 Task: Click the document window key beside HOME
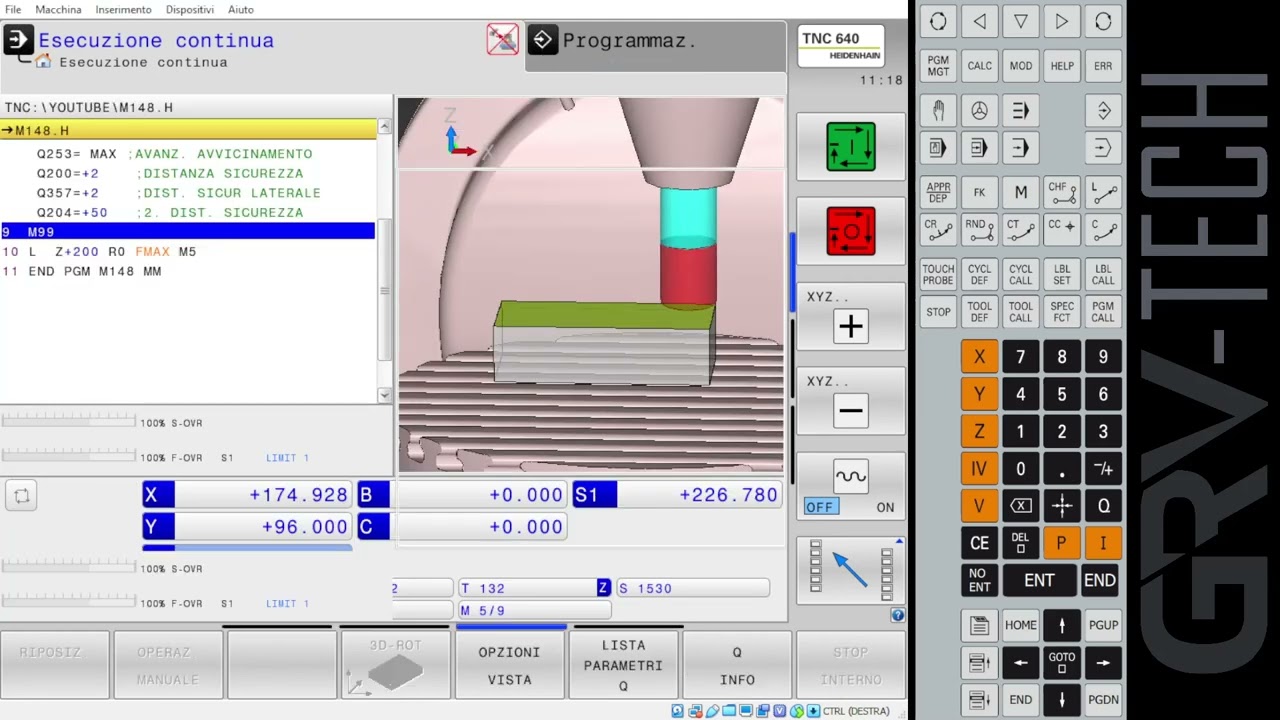[x=979, y=625]
